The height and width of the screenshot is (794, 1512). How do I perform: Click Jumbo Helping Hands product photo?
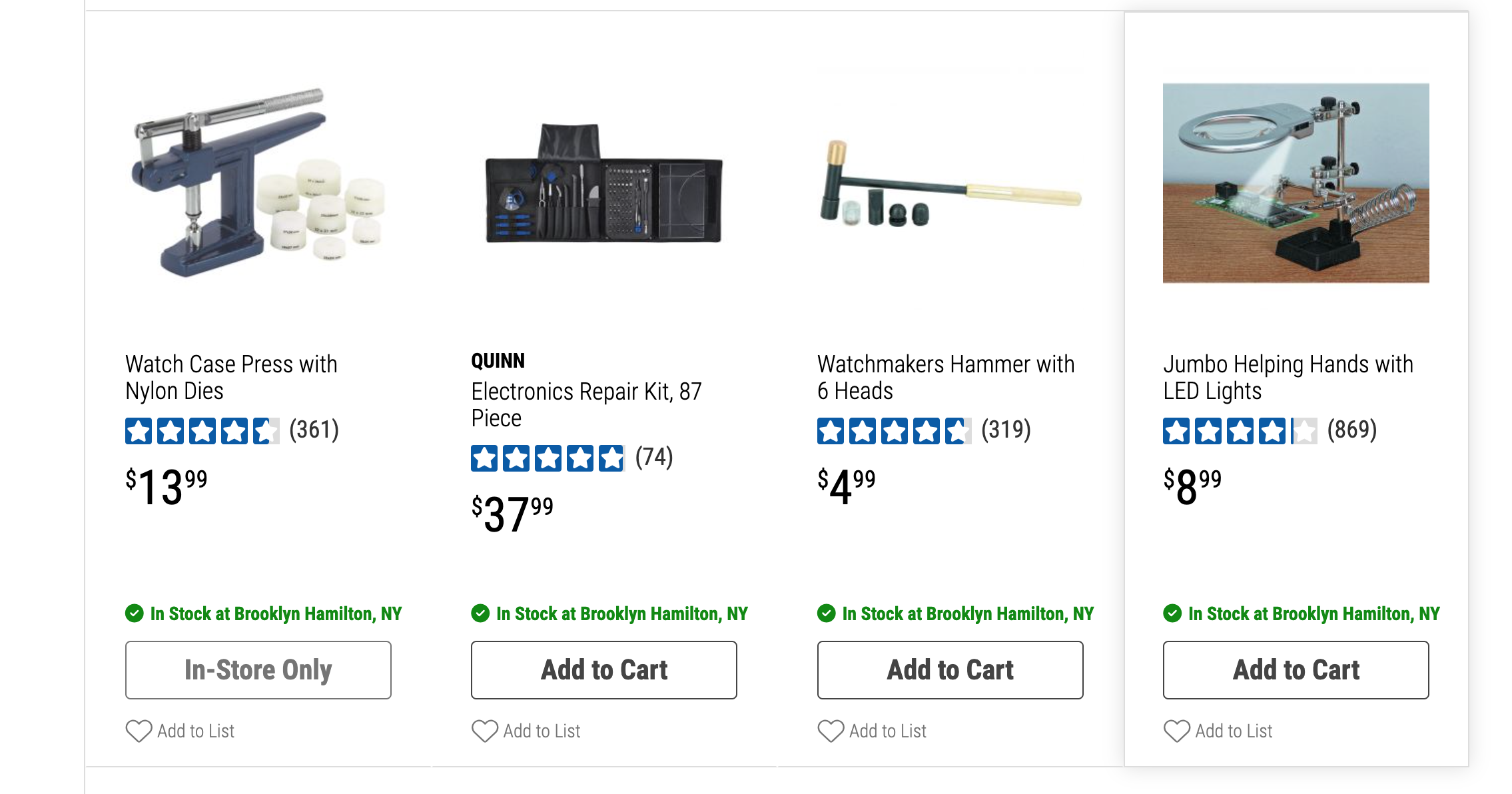coord(1296,183)
